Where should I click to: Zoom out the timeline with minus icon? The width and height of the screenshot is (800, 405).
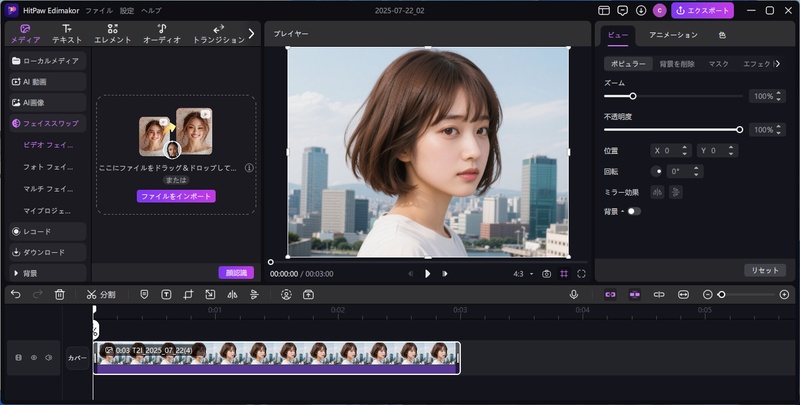(708, 294)
